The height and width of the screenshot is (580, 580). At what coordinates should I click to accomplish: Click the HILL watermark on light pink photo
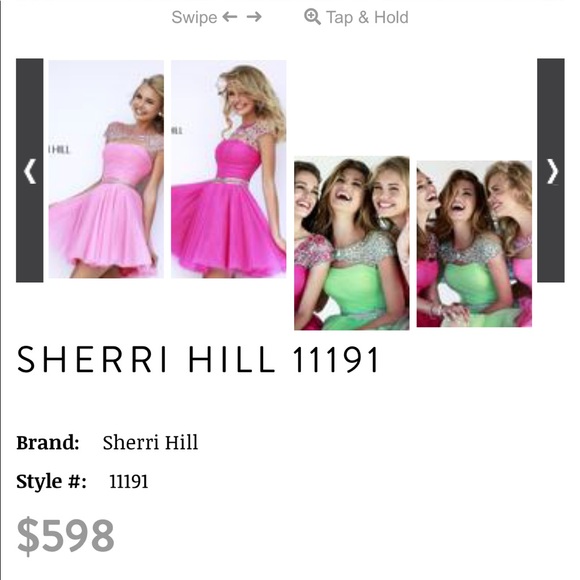(x=59, y=150)
